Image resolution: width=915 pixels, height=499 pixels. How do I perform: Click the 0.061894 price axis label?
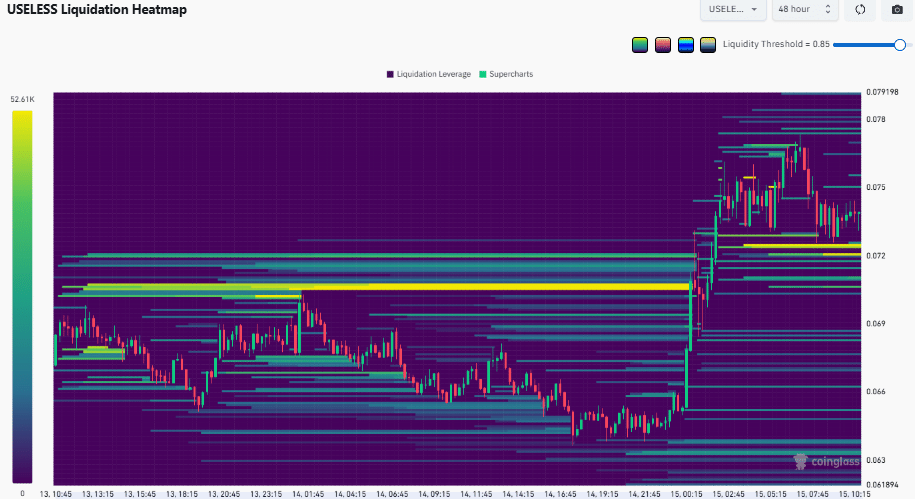[x=882, y=484]
